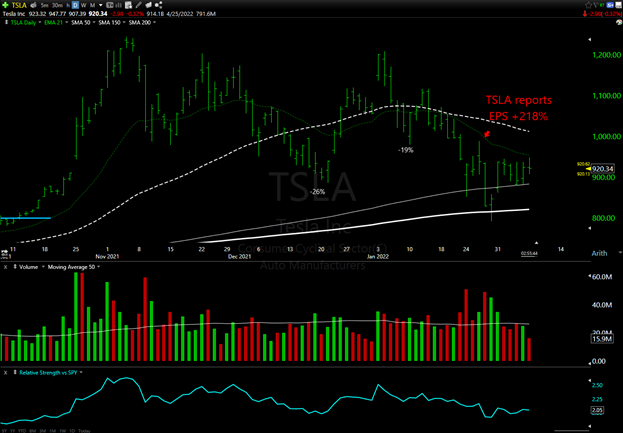Toggle the flag filter icon at top right
Screen dimensions: 623x433
pos(596,4)
